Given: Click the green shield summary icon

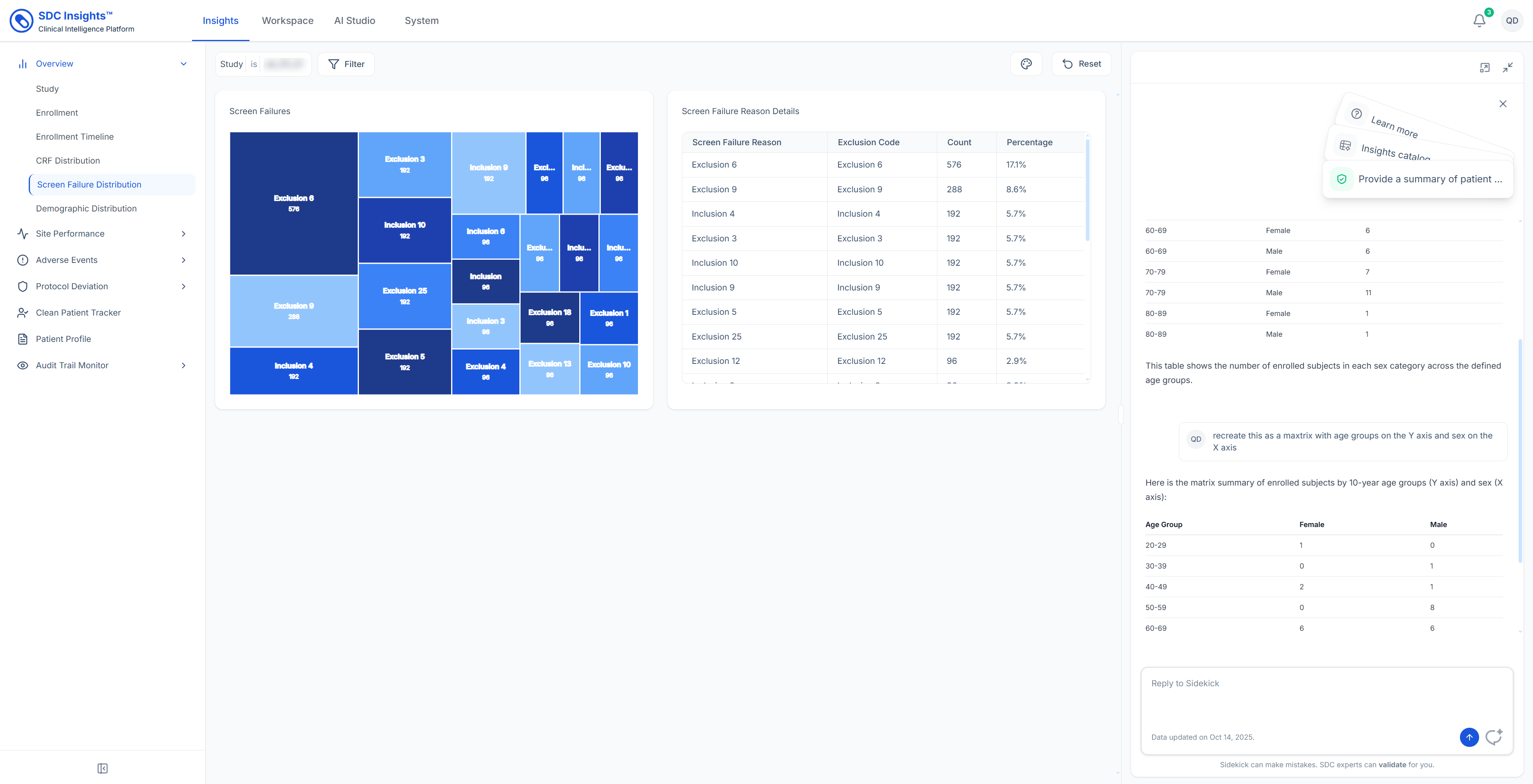Looking at the screenshot, I should 1341,179.
